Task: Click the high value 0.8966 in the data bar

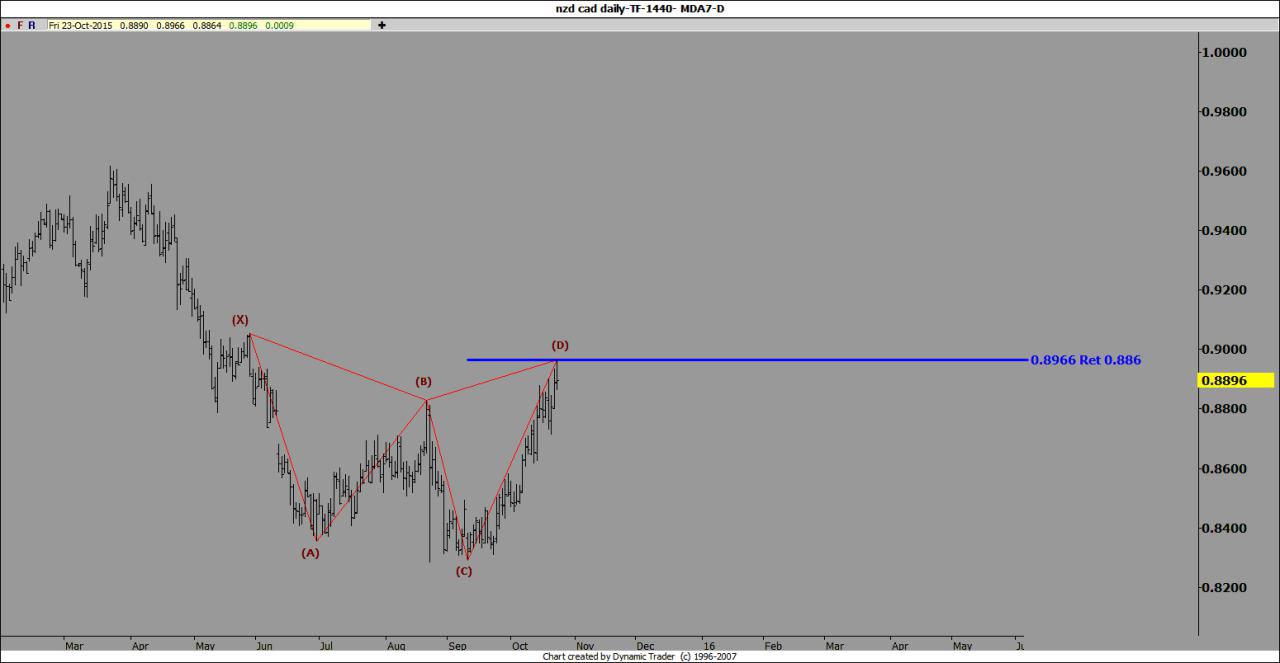Action: [171, 25]
